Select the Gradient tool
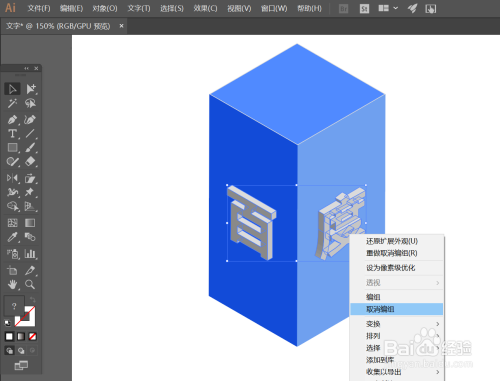Screen dimensions: 500x381 coord(30,223)
